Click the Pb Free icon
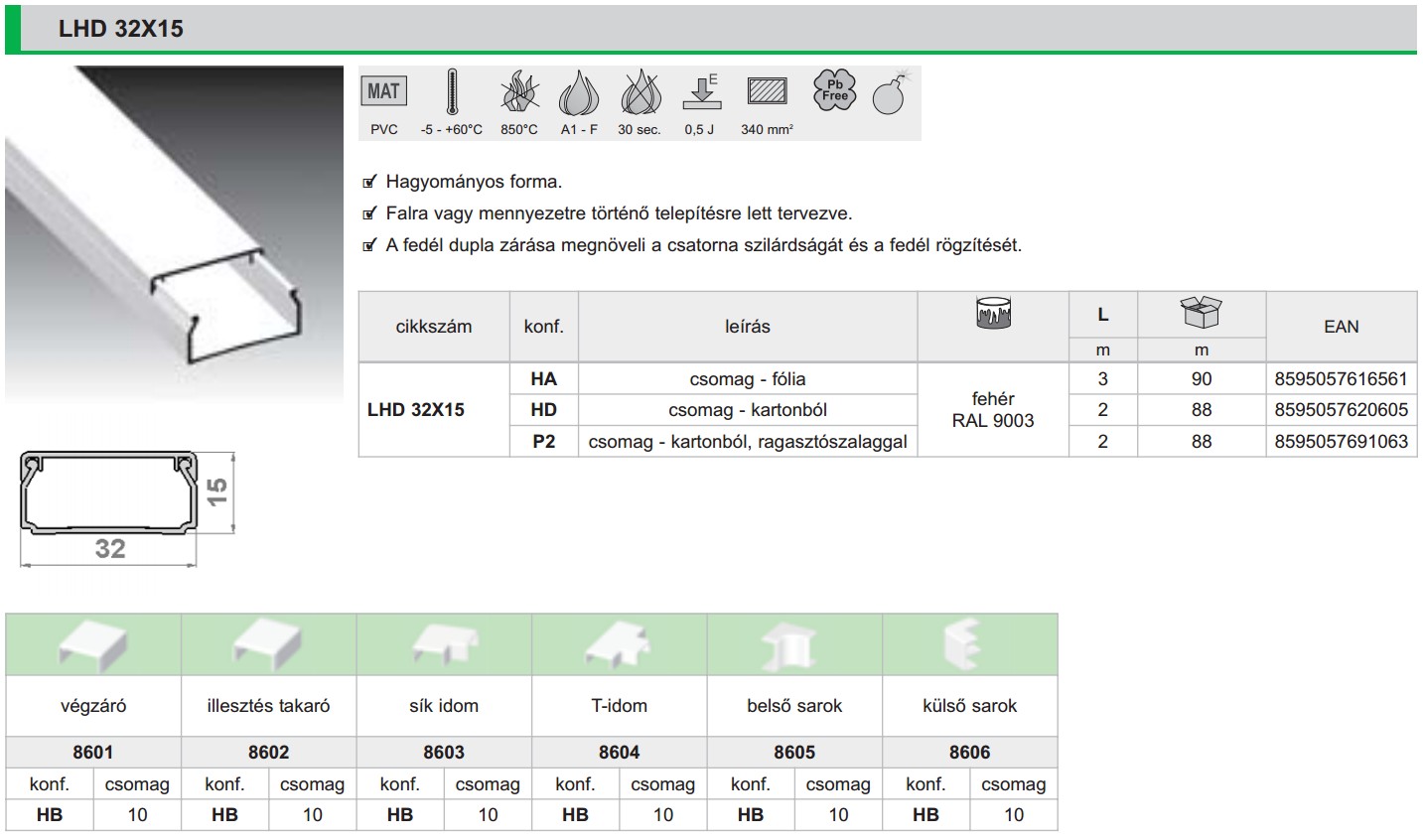The image size is (1423, 840). (x=834, y=90)
